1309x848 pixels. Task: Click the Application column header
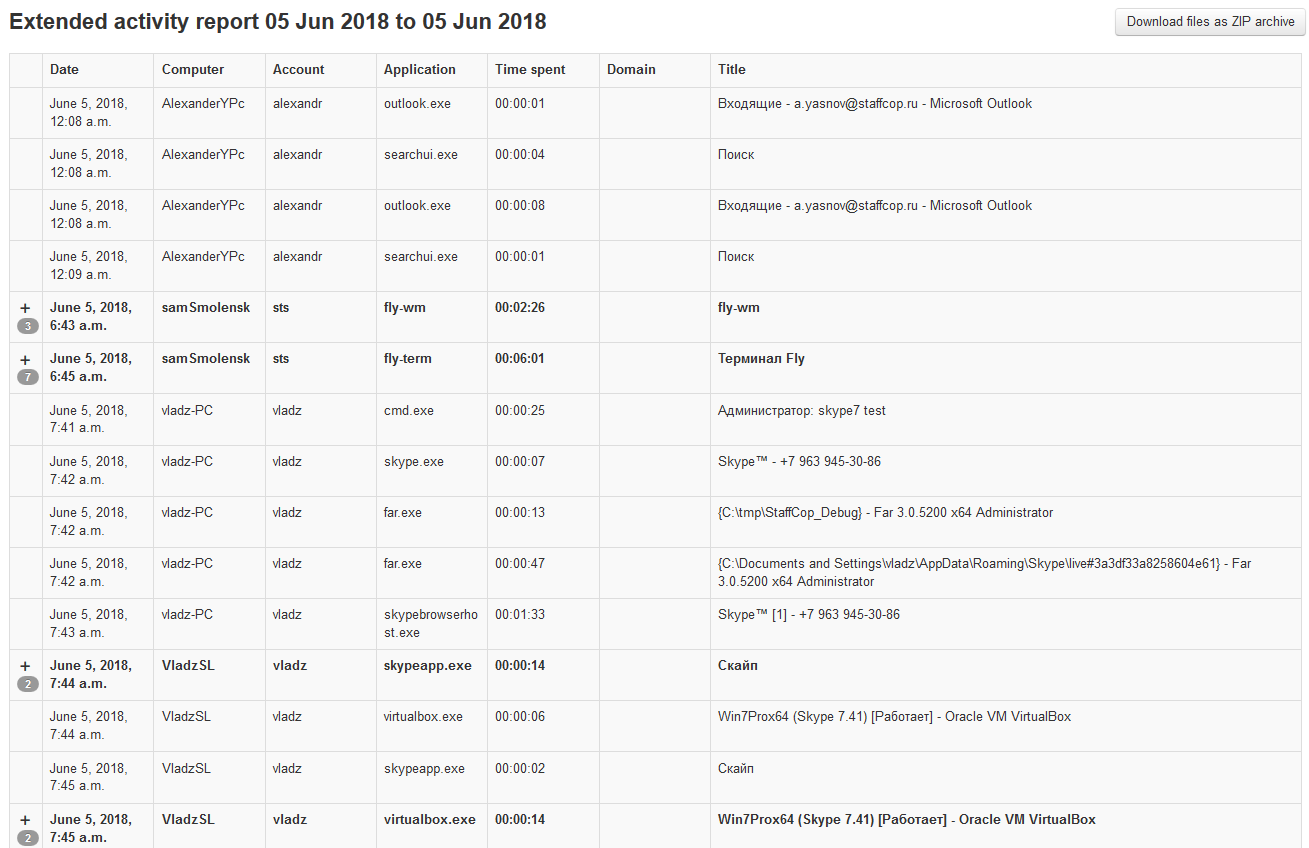(x=419, y=70)
